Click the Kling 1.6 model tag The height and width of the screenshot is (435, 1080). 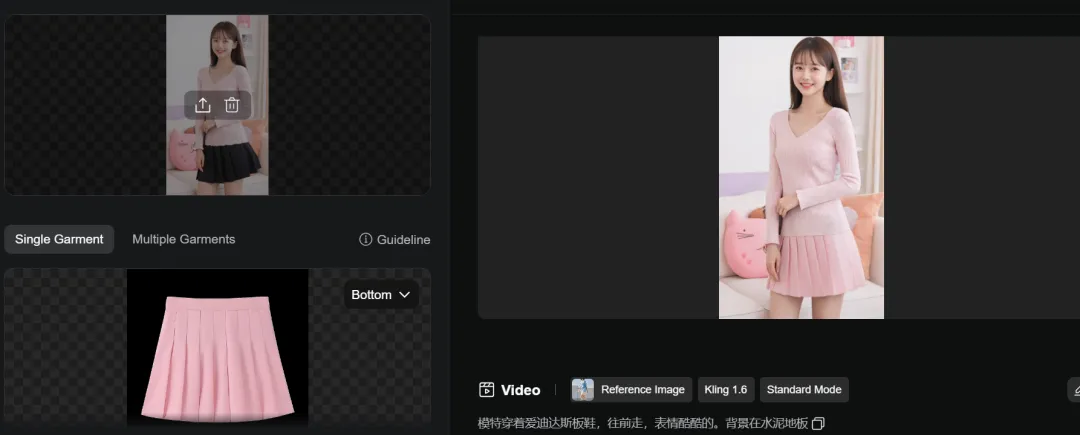(x=726, y=390)
